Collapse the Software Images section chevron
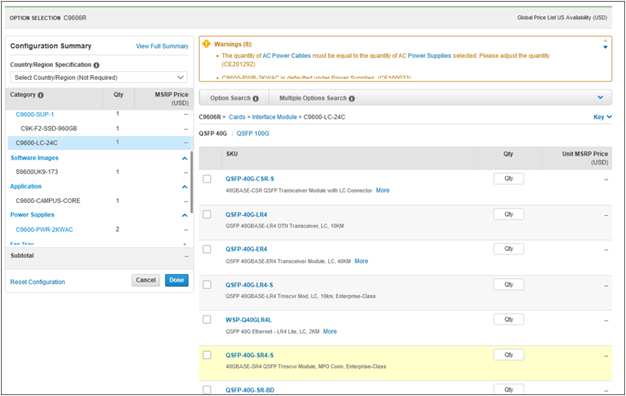 [184, 158]
